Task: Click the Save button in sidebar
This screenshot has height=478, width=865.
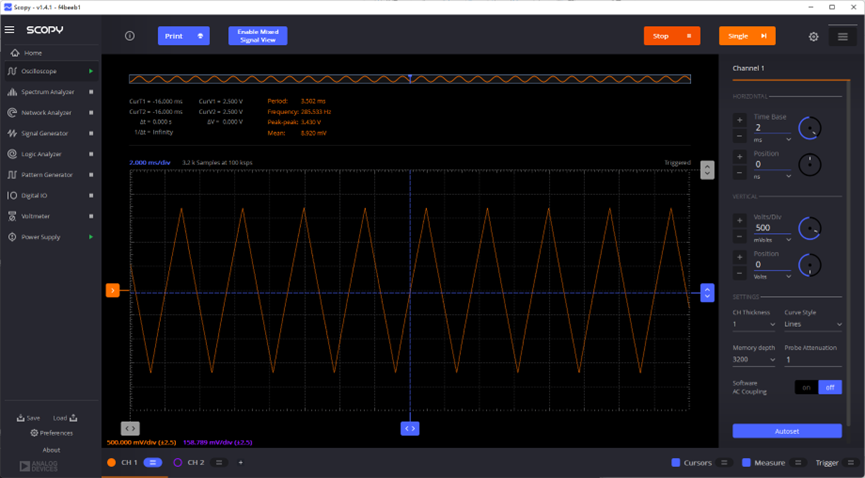Action: click(28, 418)
